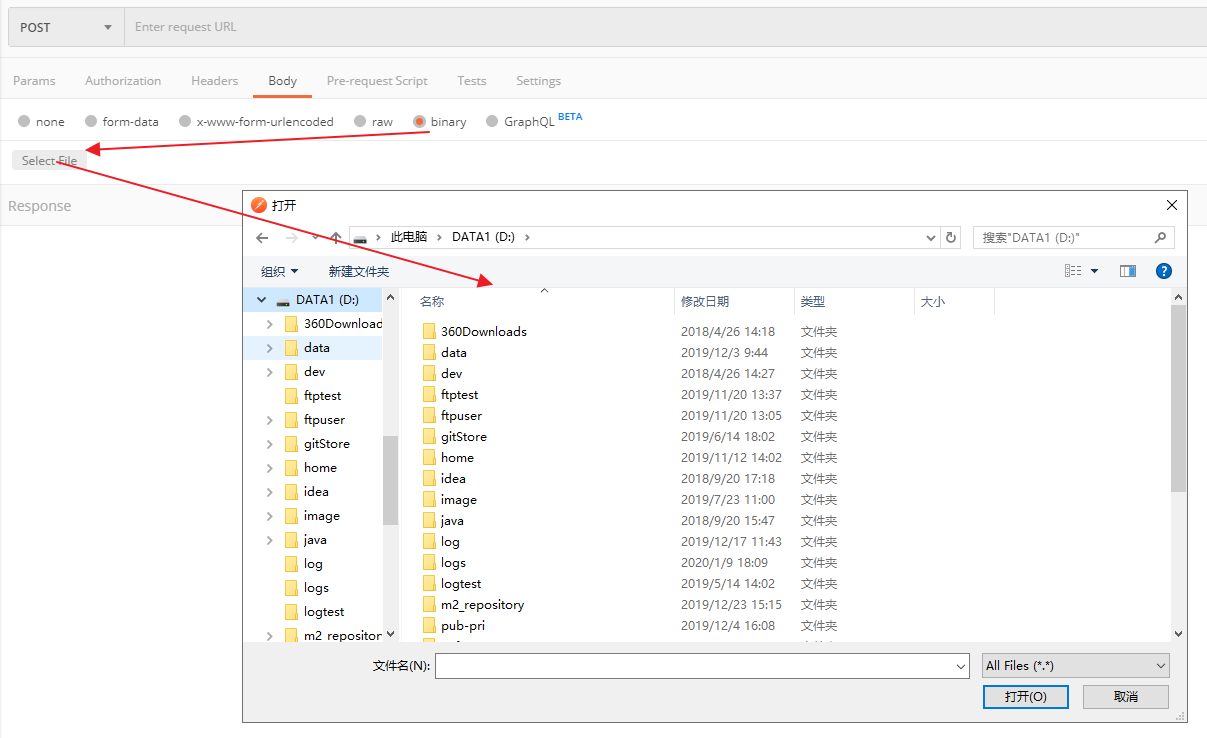1207x738 pixels.
Task: Switch to the Pre-request Script tab
Action: pyautogui.click(x=377, y=80)
